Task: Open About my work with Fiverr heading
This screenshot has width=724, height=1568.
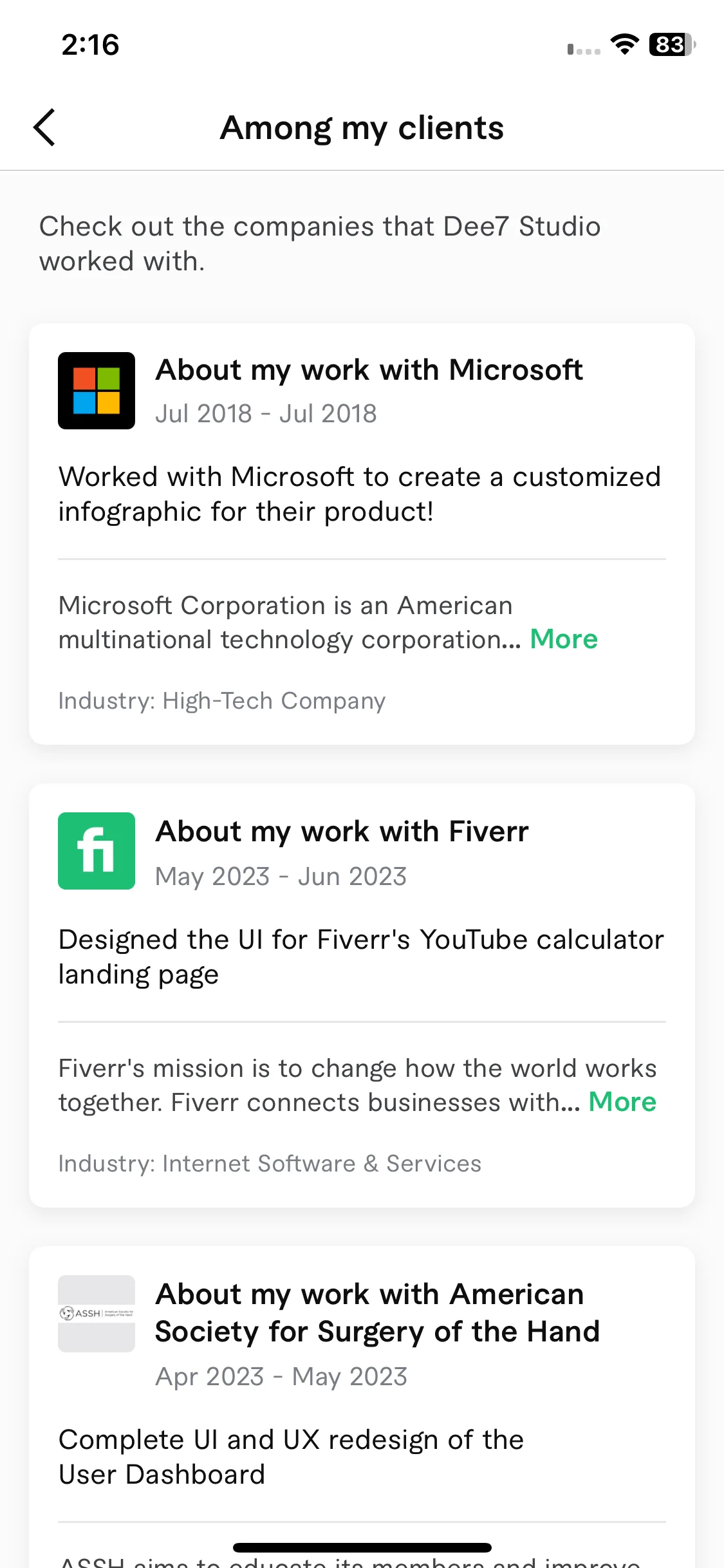Action: (342, 832)
